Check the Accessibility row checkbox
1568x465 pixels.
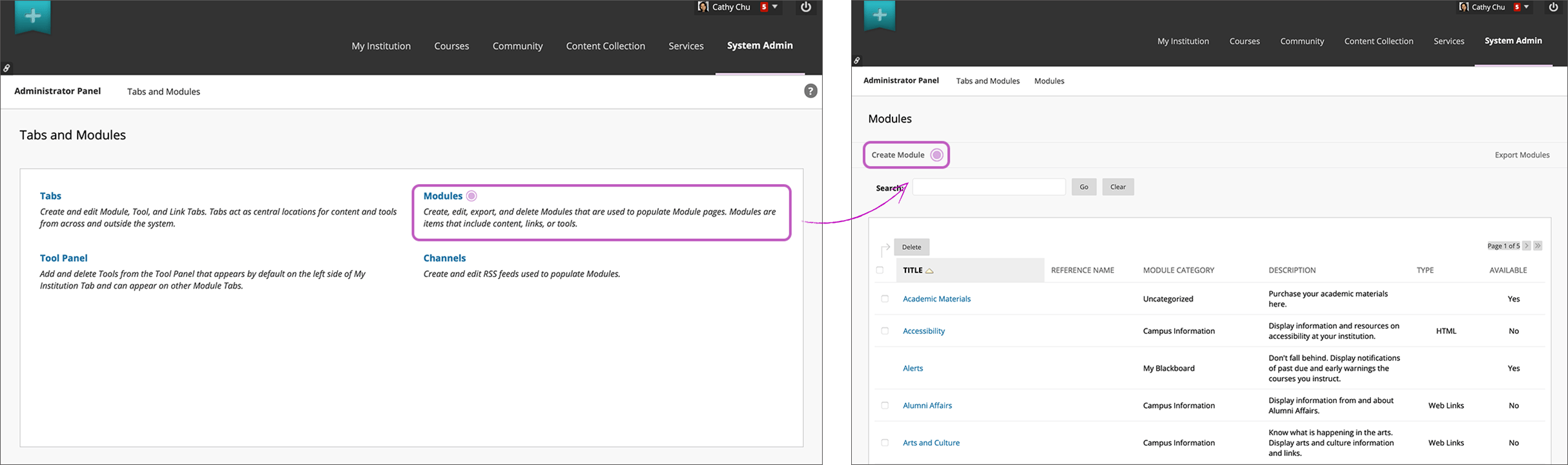885,331
